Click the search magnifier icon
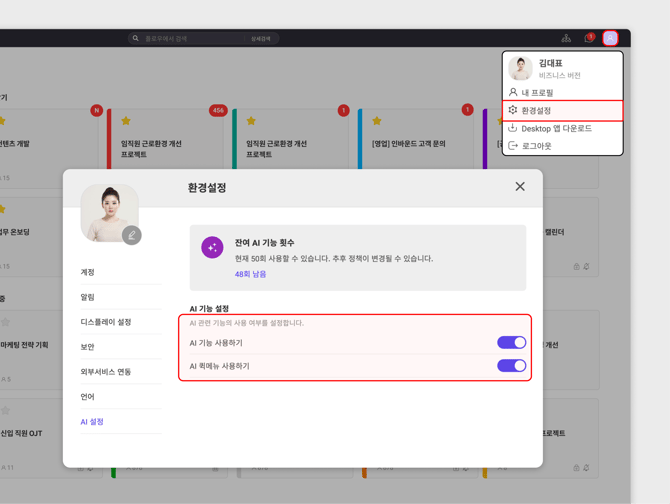The width and height of the screenshot is (670, 504). tap(135, 38)
